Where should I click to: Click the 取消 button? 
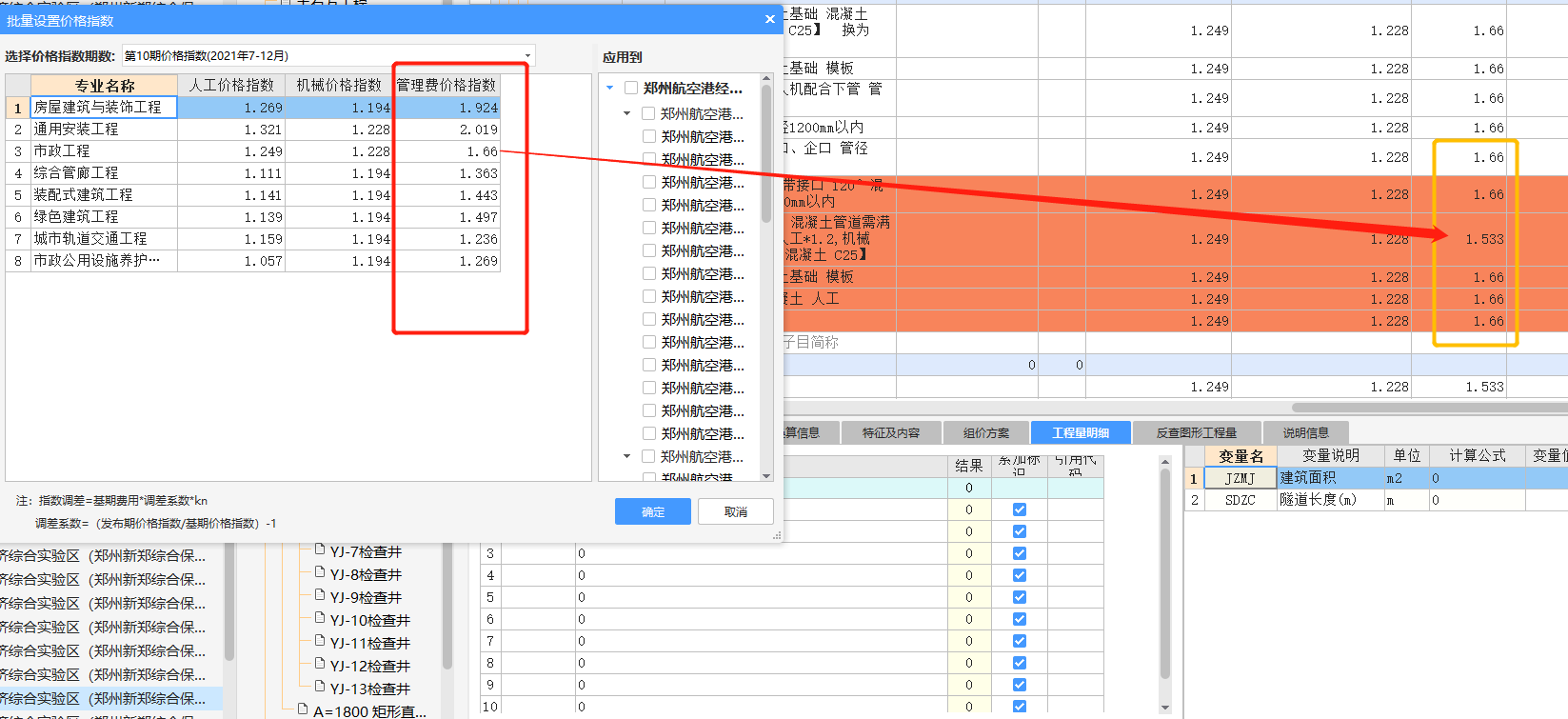735,511
